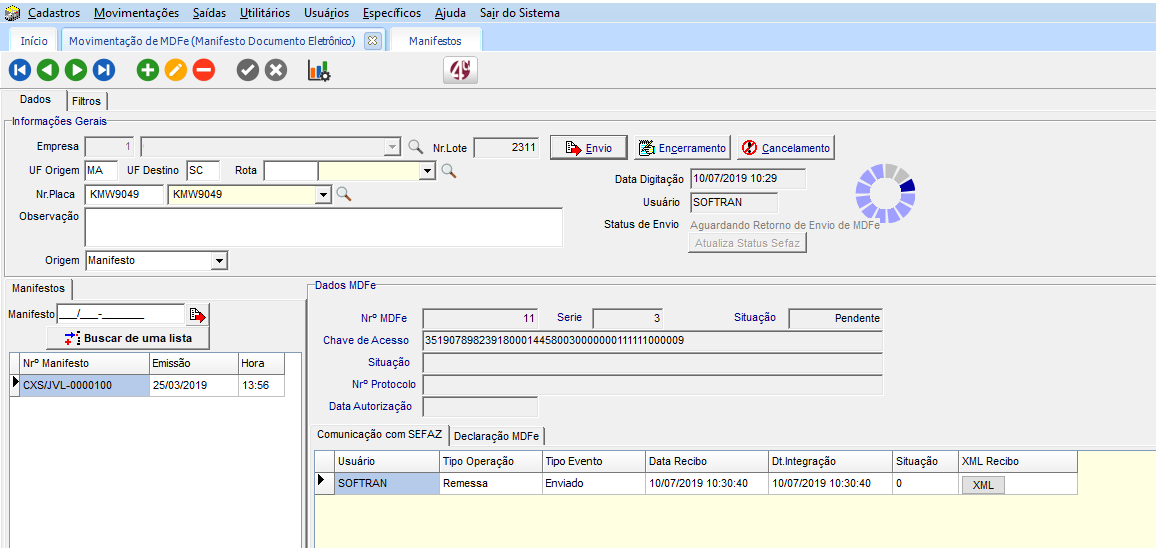
Task: Expand the Rota dropdown list
Action: pos(428,171)
